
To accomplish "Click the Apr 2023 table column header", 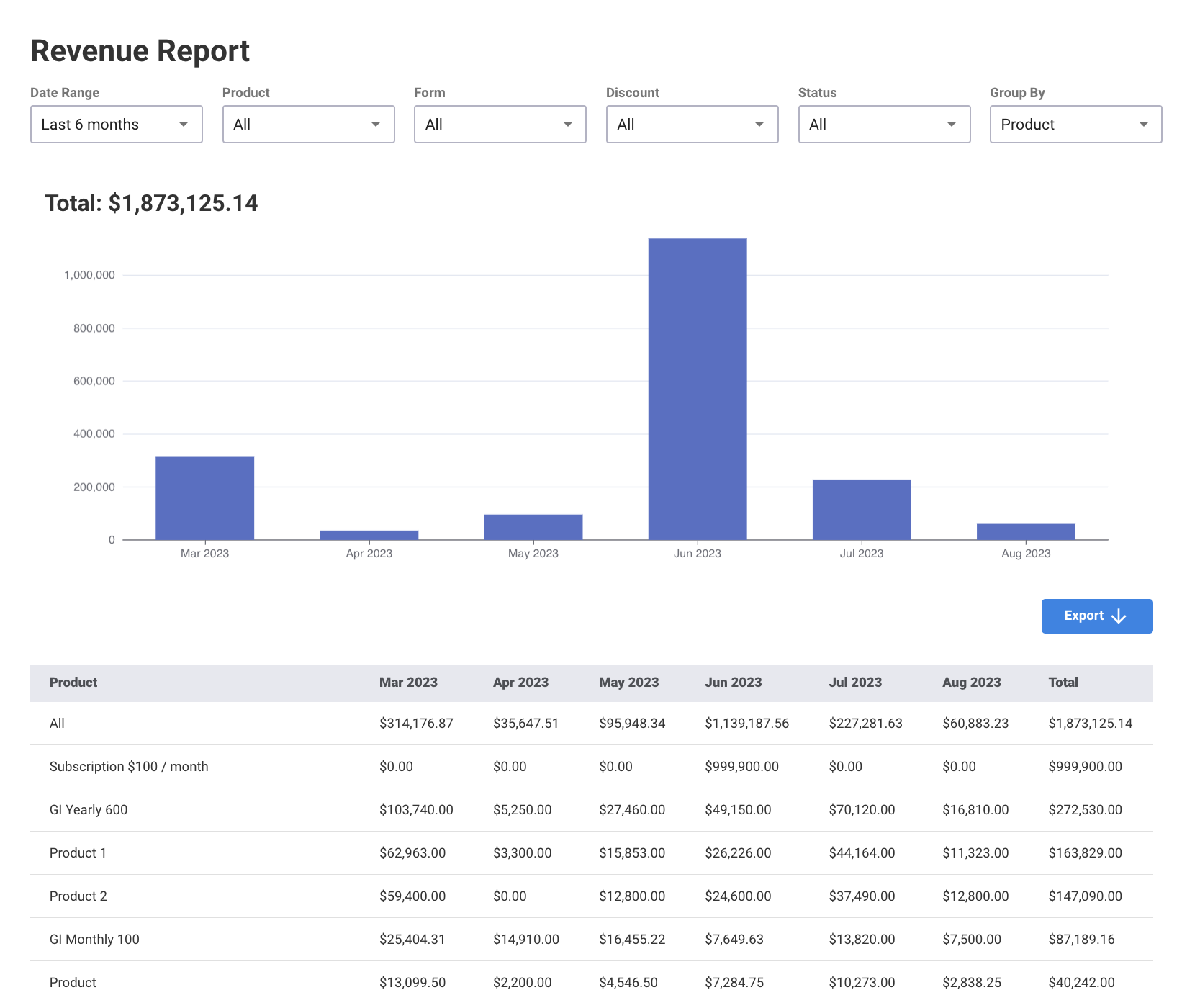I will 520,683.
